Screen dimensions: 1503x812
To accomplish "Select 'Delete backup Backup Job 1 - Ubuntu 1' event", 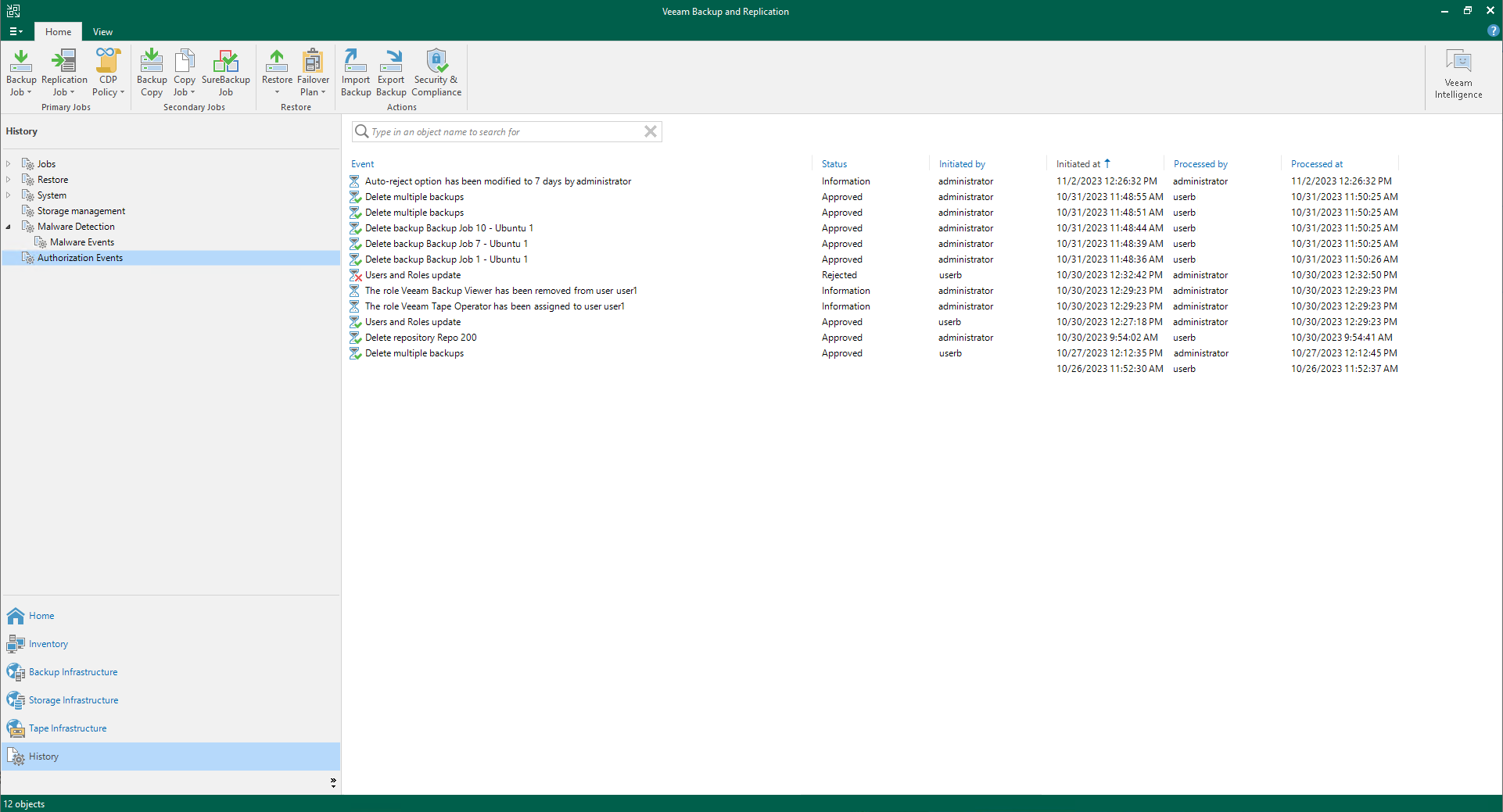I will tap(447, 259).
